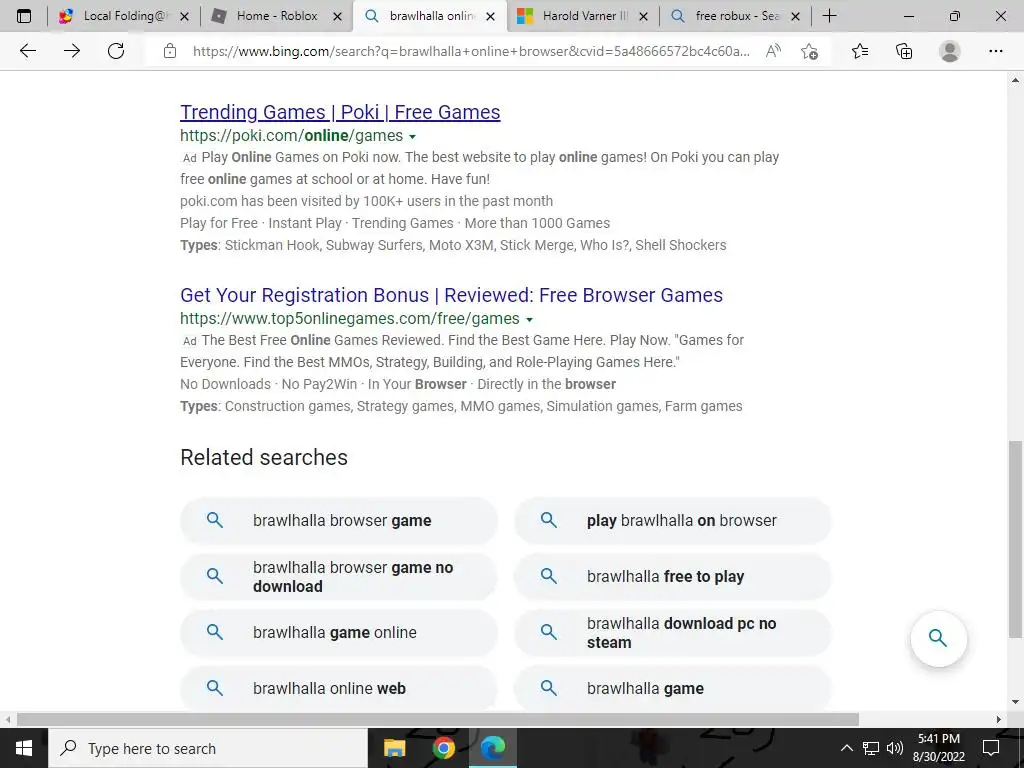Viewport: 1024px width, 768px height.
Task: Open Trending Games Poki link
Action: coord(340,112)
